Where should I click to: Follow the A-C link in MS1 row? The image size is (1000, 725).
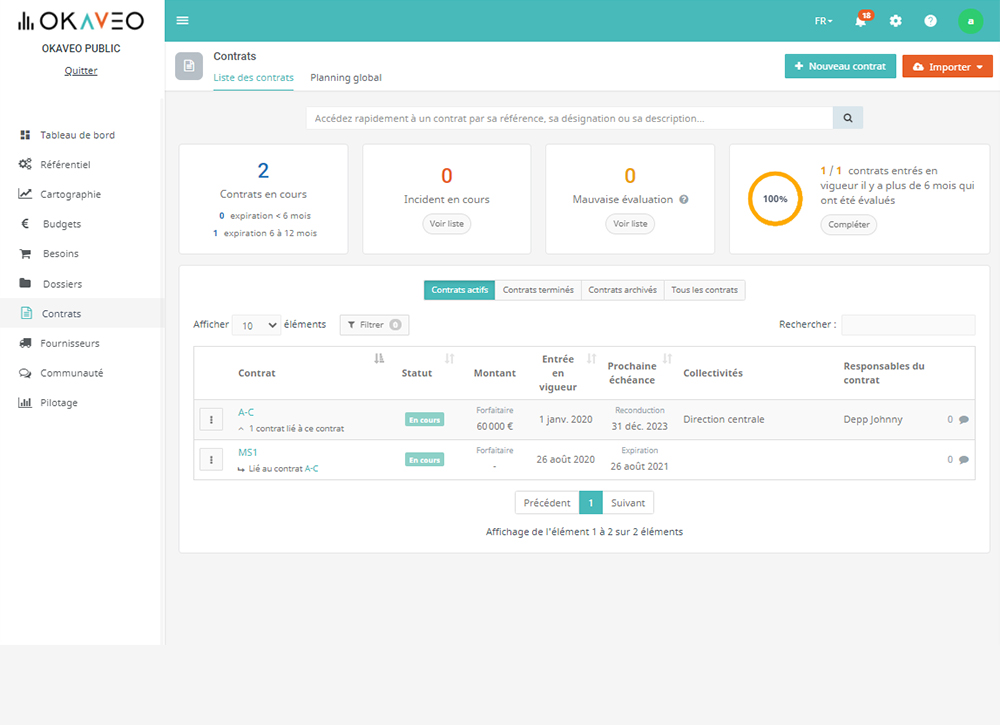311,469
